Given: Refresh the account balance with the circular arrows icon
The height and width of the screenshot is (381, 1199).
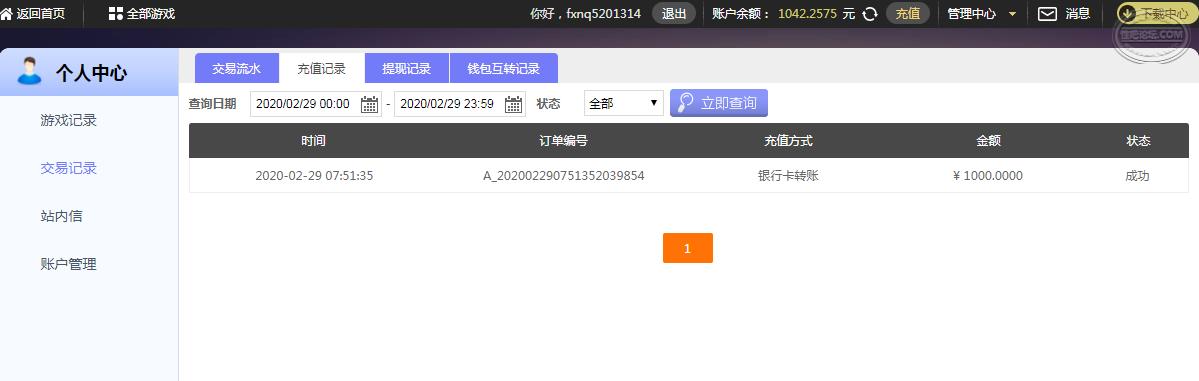Looking at the screenshot, I should click(x=869, y=14).
